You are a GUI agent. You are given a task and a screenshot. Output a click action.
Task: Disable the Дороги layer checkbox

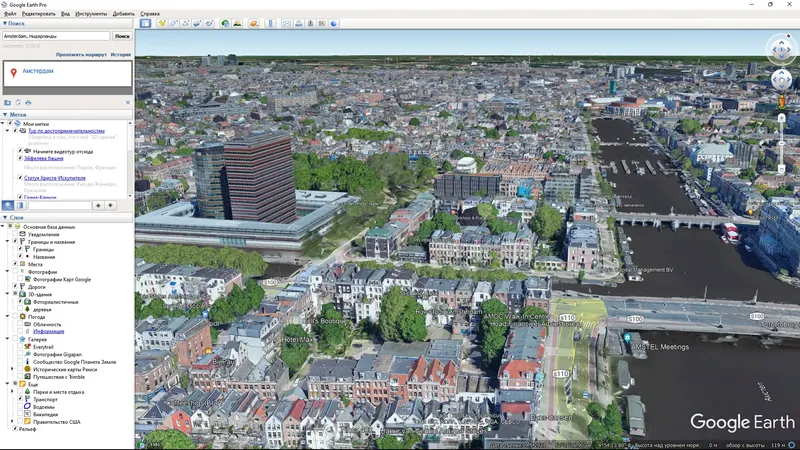pyautogui.click(x=16, y=287)
